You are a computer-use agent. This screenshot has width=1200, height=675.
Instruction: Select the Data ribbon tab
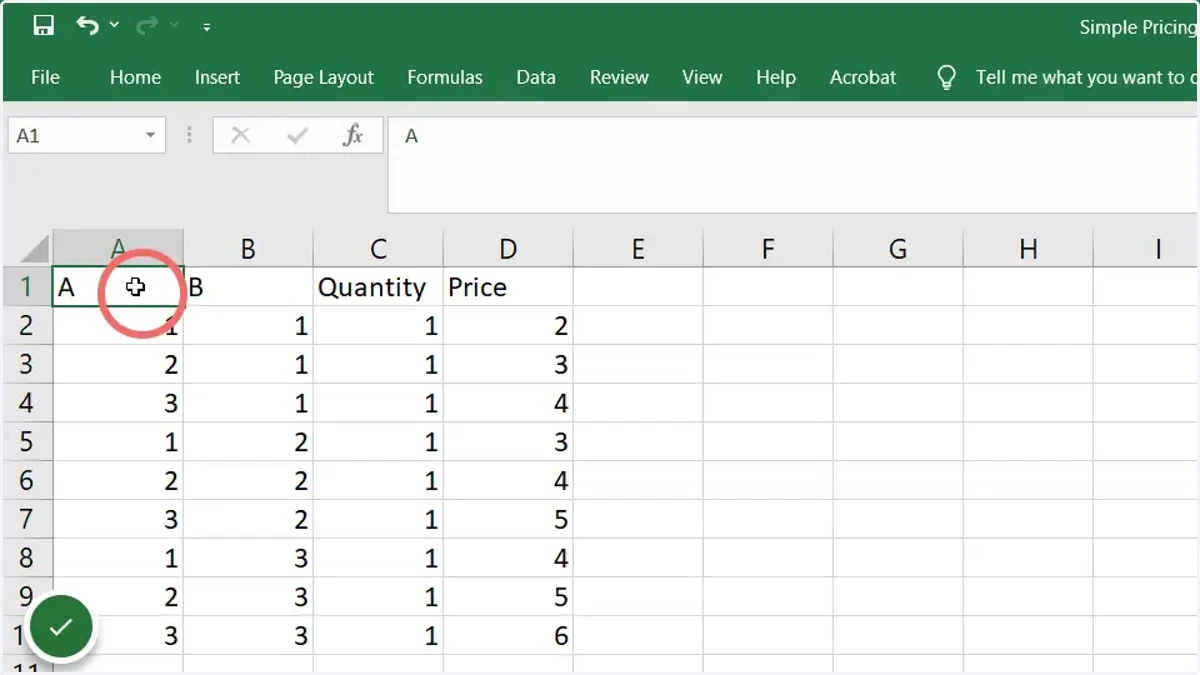pos(536,77)
